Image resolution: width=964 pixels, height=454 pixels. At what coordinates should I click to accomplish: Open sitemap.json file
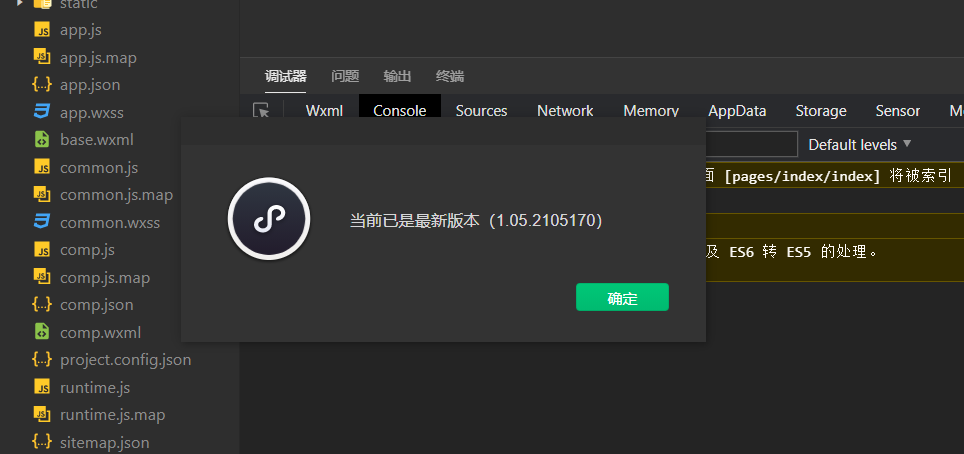(x=105, y=442)
